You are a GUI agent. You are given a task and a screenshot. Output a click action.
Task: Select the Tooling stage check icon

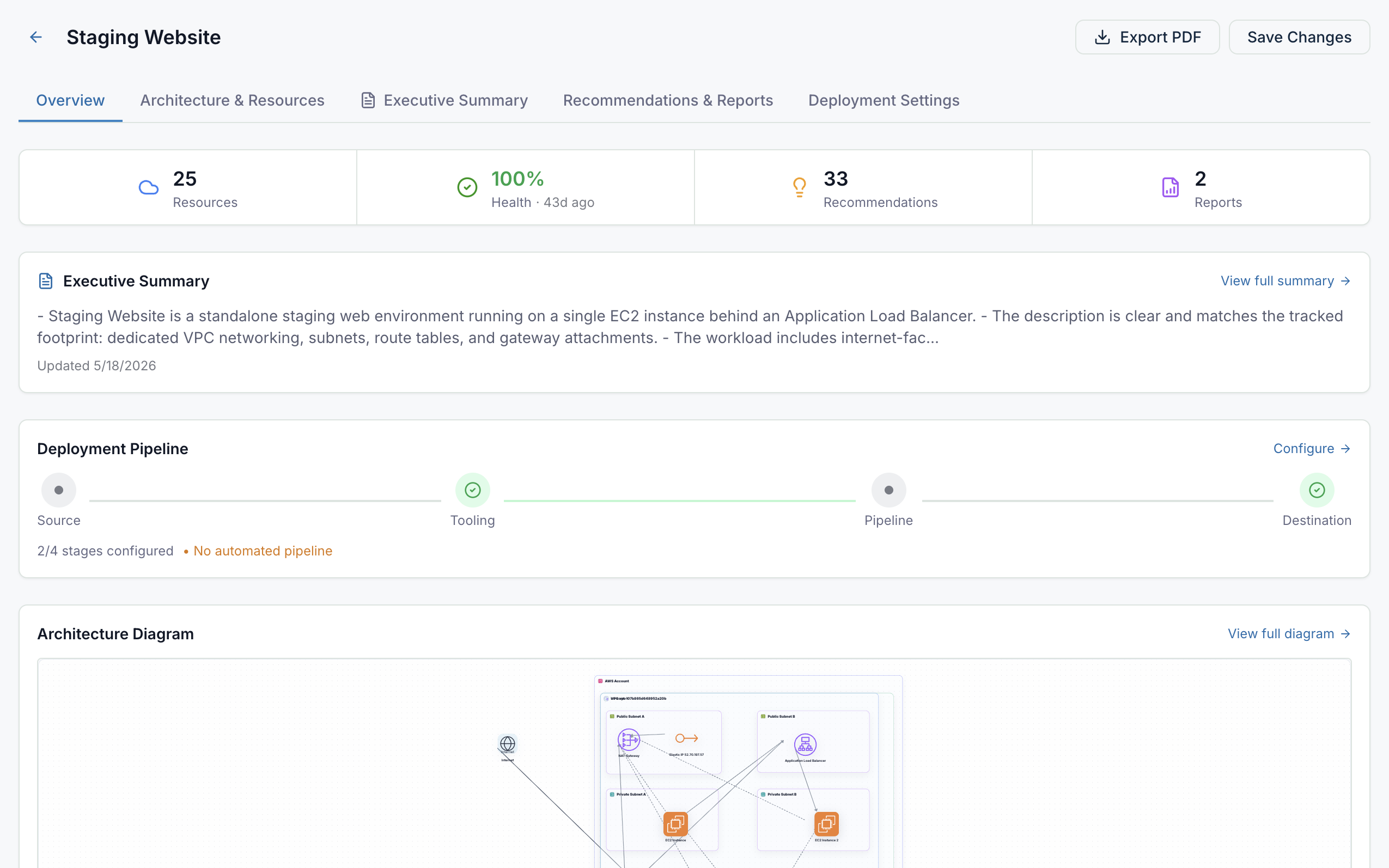coord(473,490)
